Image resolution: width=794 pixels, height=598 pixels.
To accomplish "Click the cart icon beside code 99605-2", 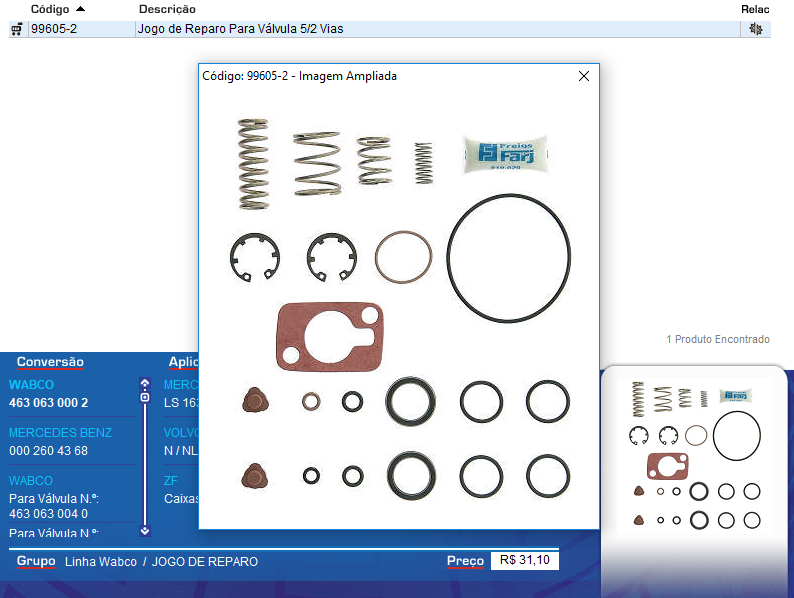I will coord(16,29).
